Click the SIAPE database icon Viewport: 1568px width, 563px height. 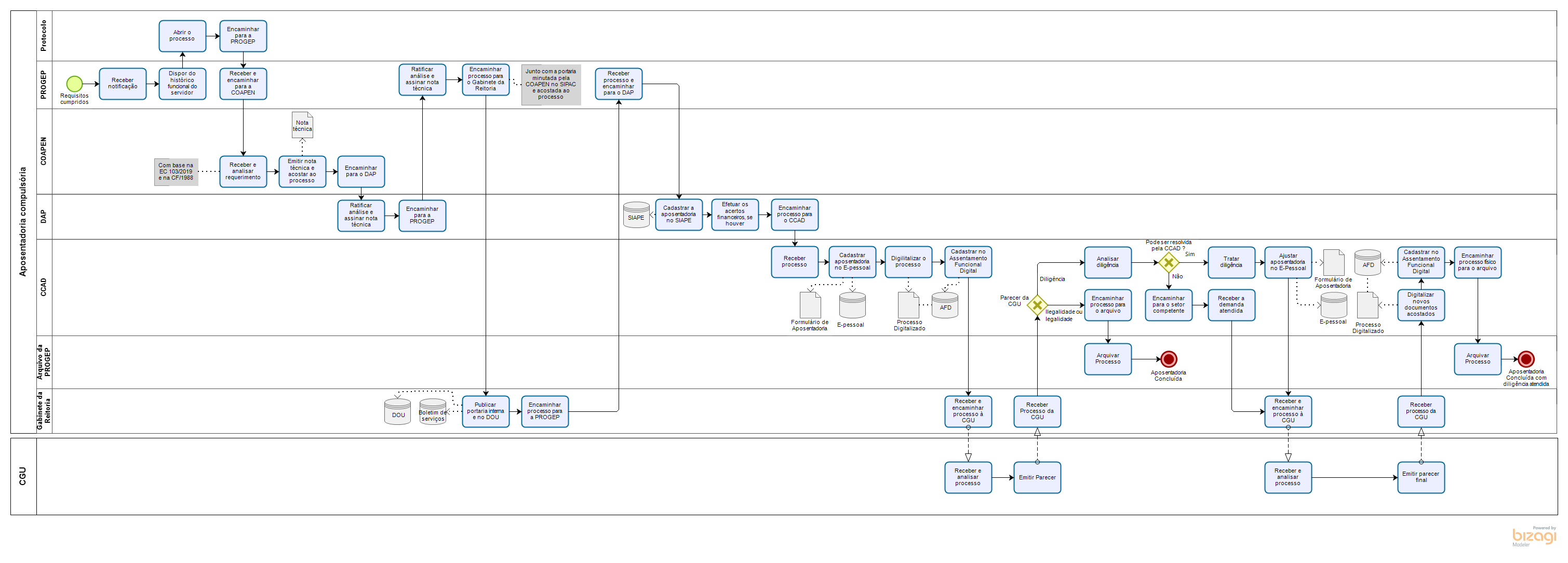pyautogui.click(x=636, y=216)
